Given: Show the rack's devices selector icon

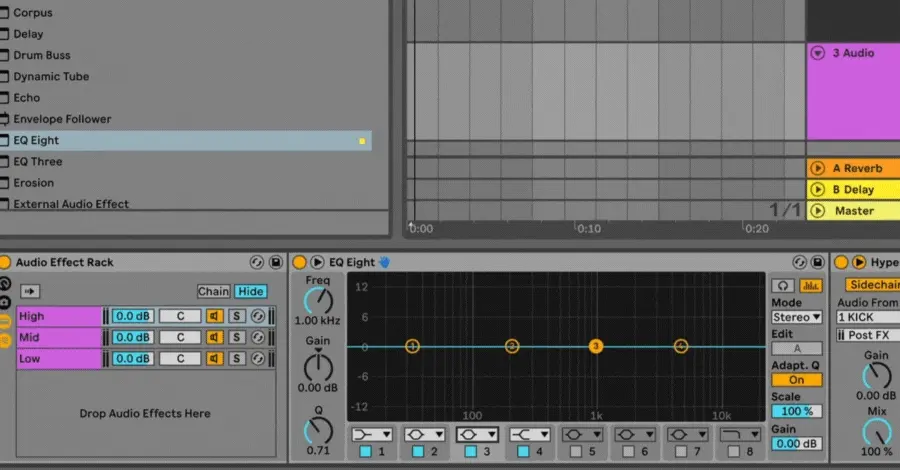Looking at the screenshot, I should (5, 341).
